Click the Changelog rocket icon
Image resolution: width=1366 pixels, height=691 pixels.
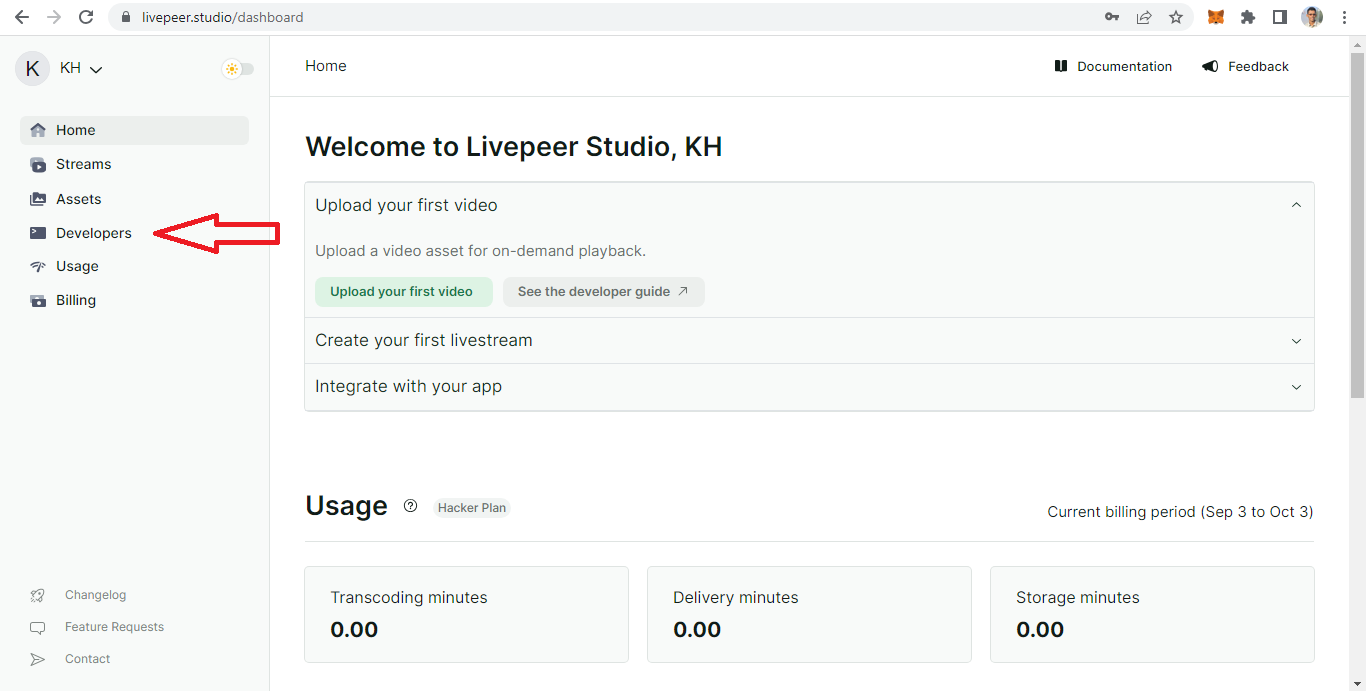click(x=38, y=596)
